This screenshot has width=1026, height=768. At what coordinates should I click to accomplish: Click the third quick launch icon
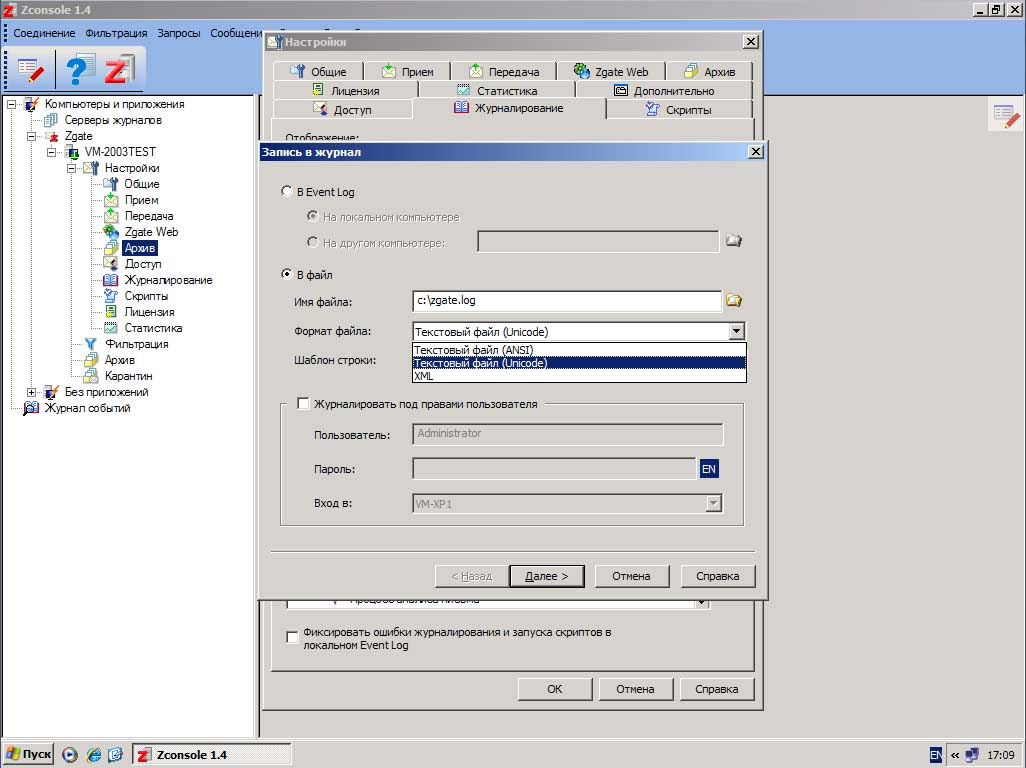(x=115, y=755)
